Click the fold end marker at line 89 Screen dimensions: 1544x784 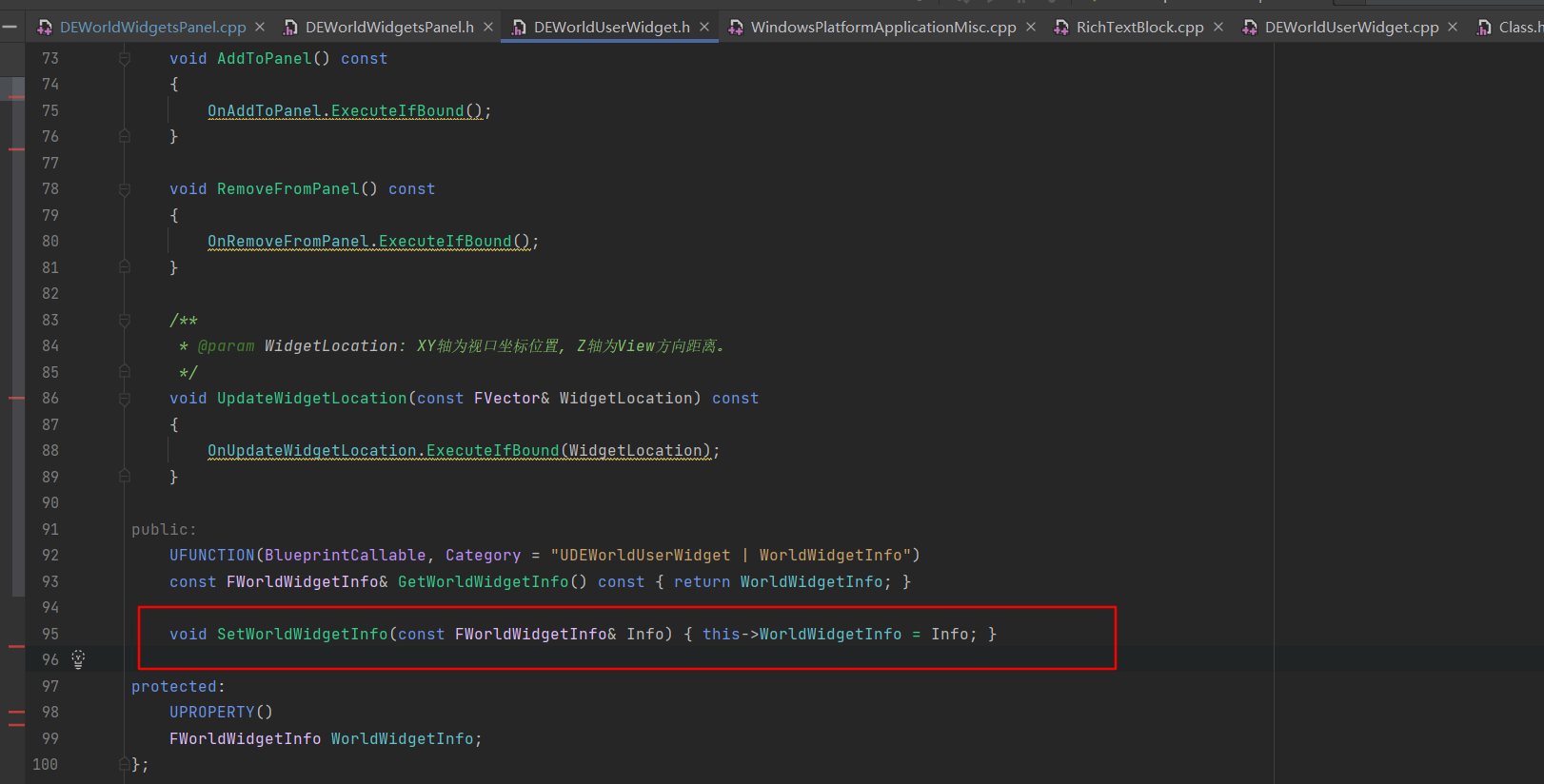[125, 477]
